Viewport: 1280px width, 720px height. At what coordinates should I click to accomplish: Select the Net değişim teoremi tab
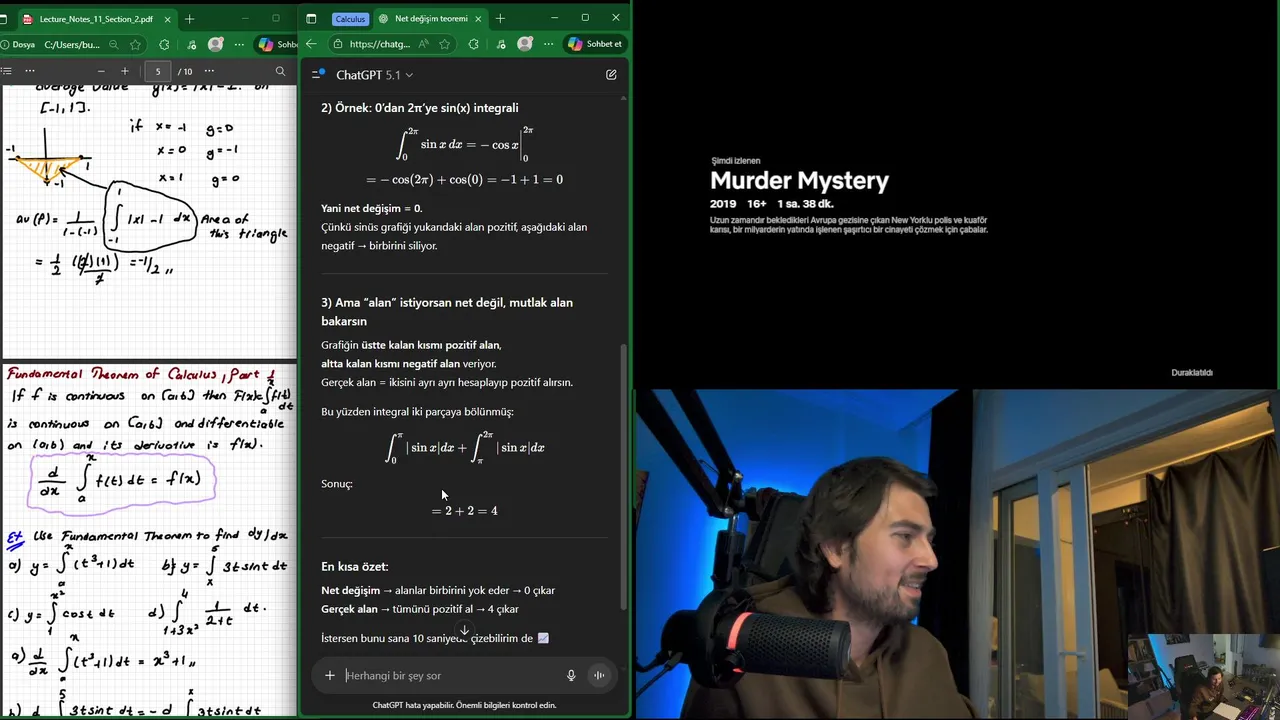430,19
